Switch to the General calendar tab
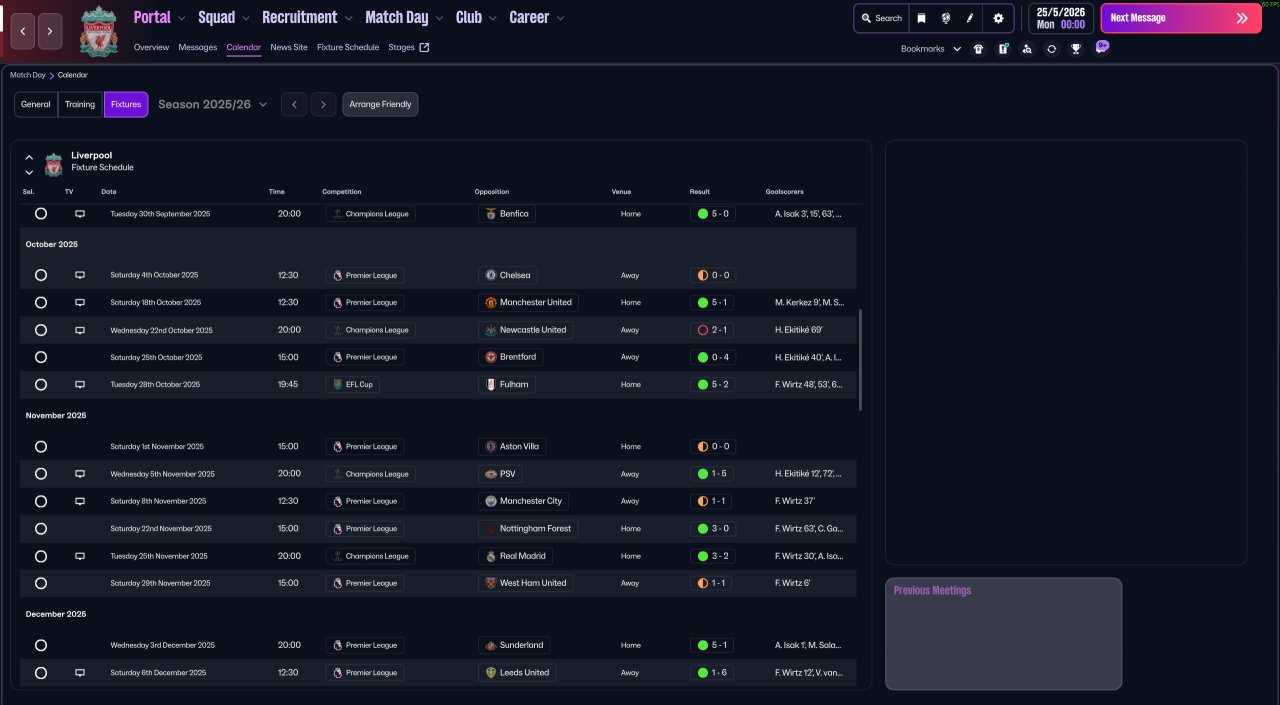1280x705 pixels. 36,104
